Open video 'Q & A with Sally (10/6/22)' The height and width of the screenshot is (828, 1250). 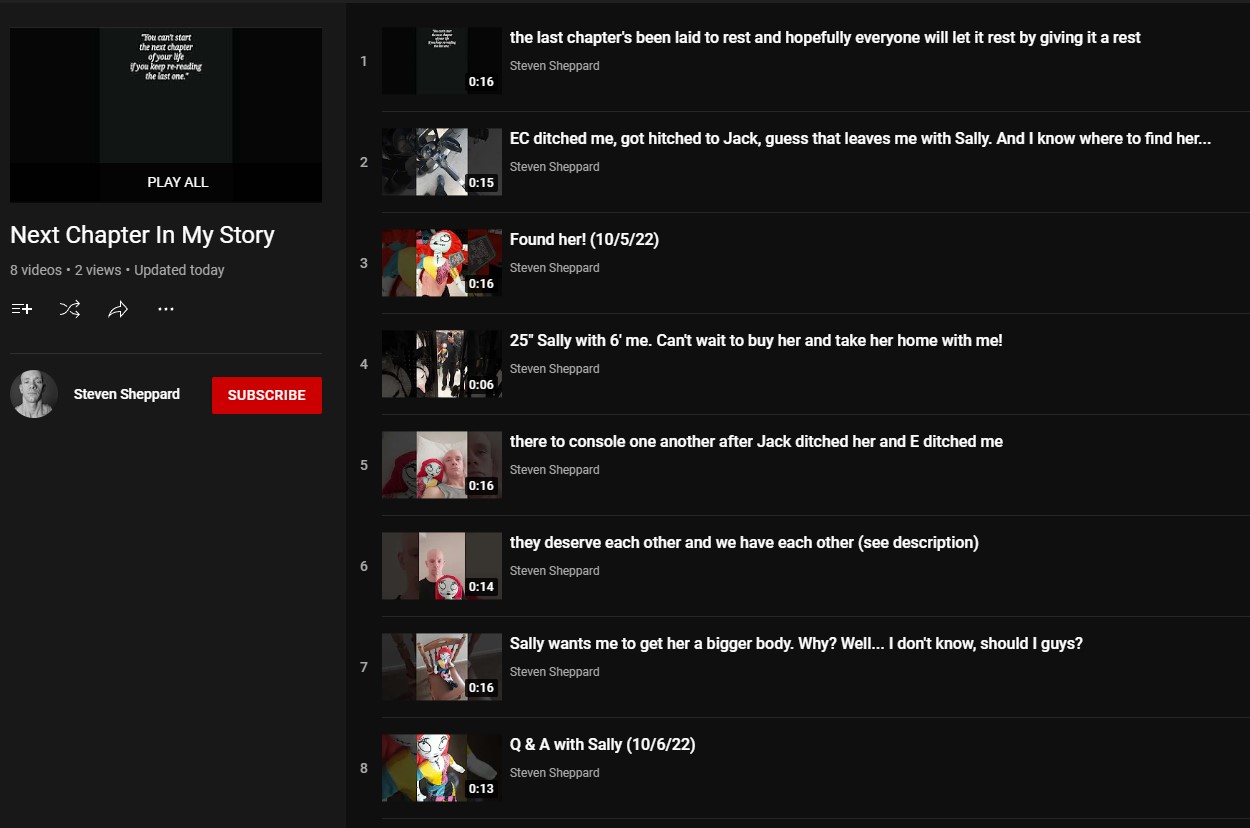602,744
